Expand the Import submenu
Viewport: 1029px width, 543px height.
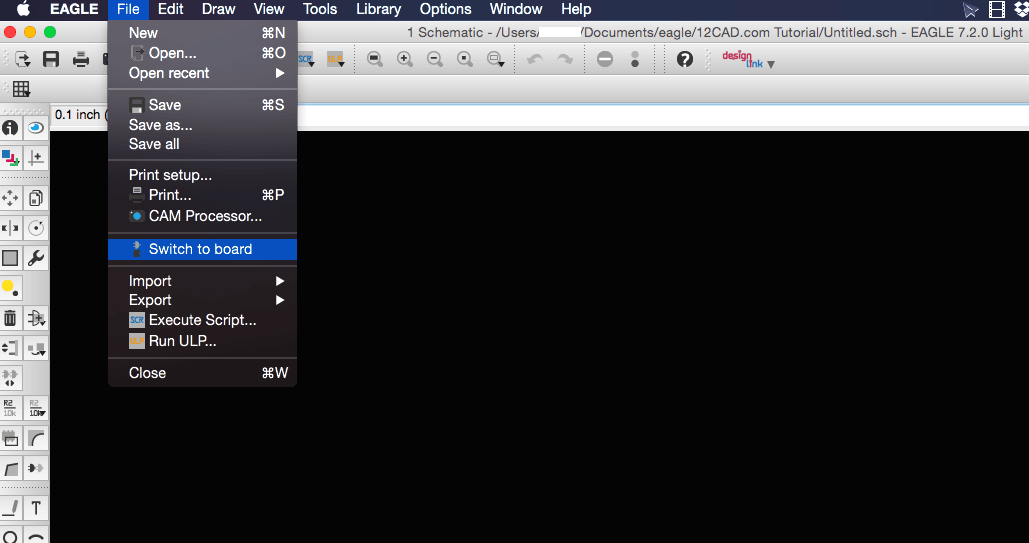202,281
